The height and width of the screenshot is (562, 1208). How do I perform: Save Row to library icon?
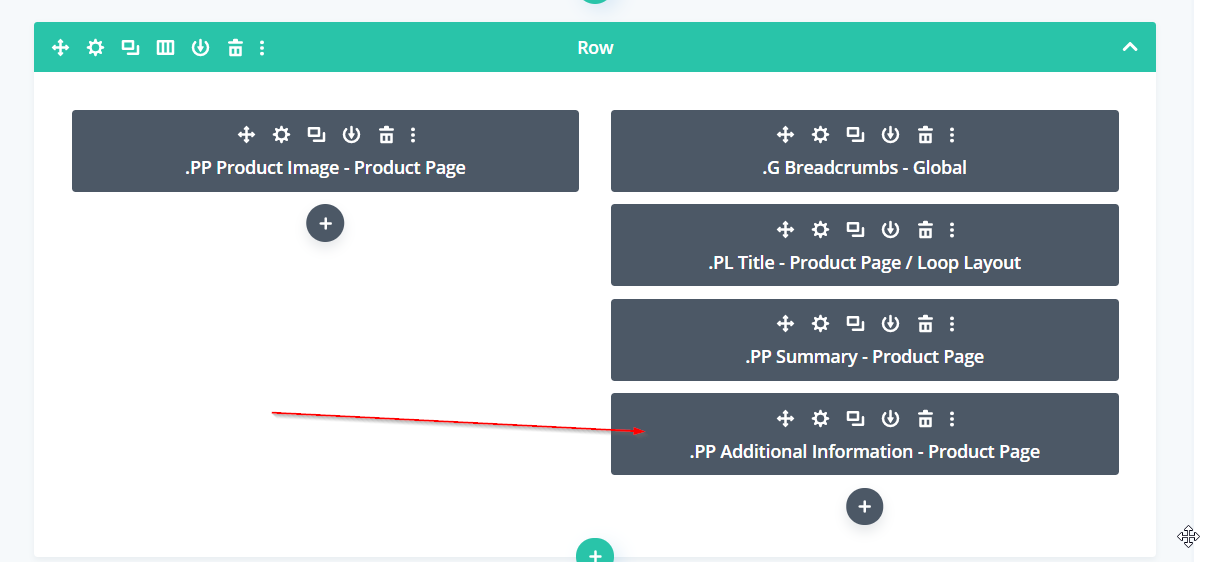tap(200, 47)
